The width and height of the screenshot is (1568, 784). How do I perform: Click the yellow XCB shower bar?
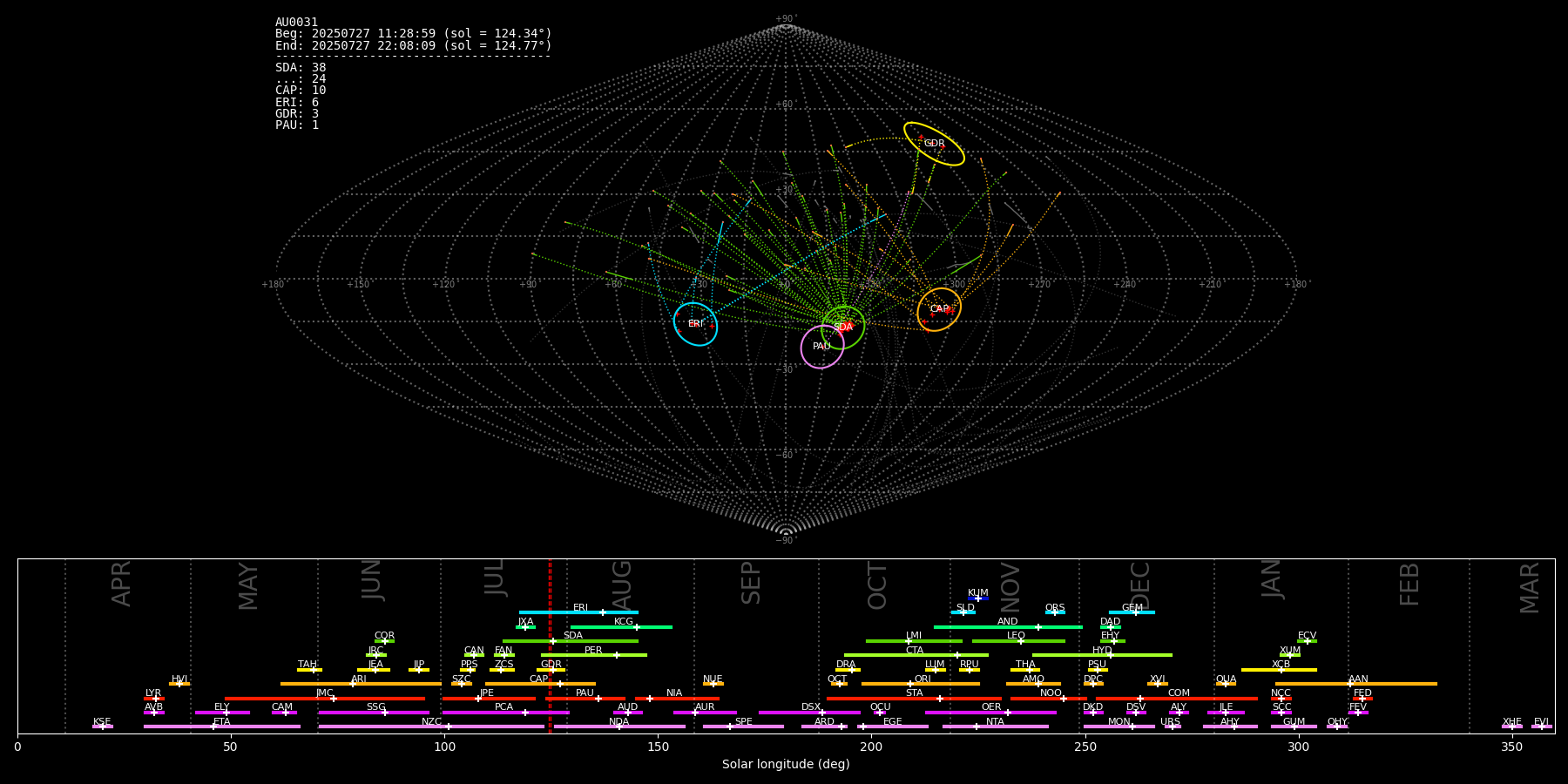1279,670
